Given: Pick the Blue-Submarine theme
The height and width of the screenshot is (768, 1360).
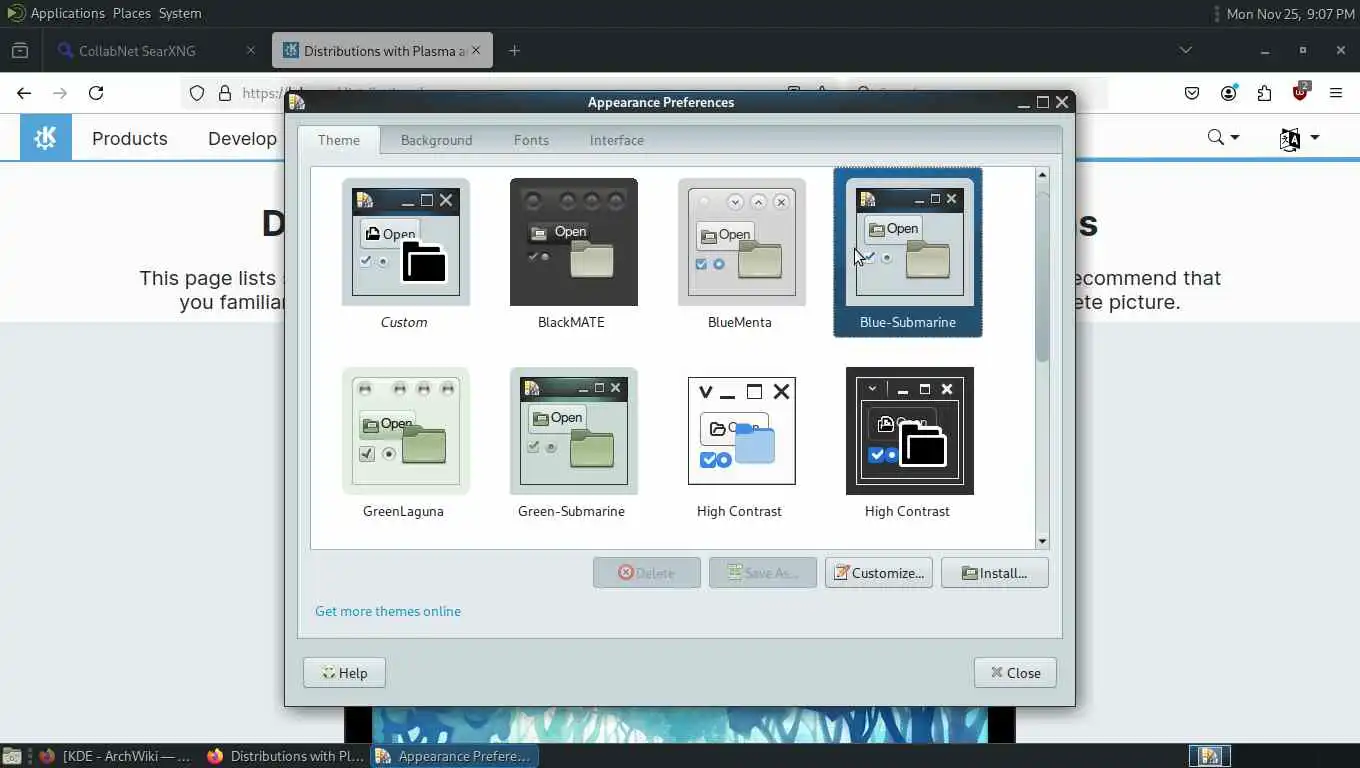Looking at the screenshot, I should [x=908, y=252].
